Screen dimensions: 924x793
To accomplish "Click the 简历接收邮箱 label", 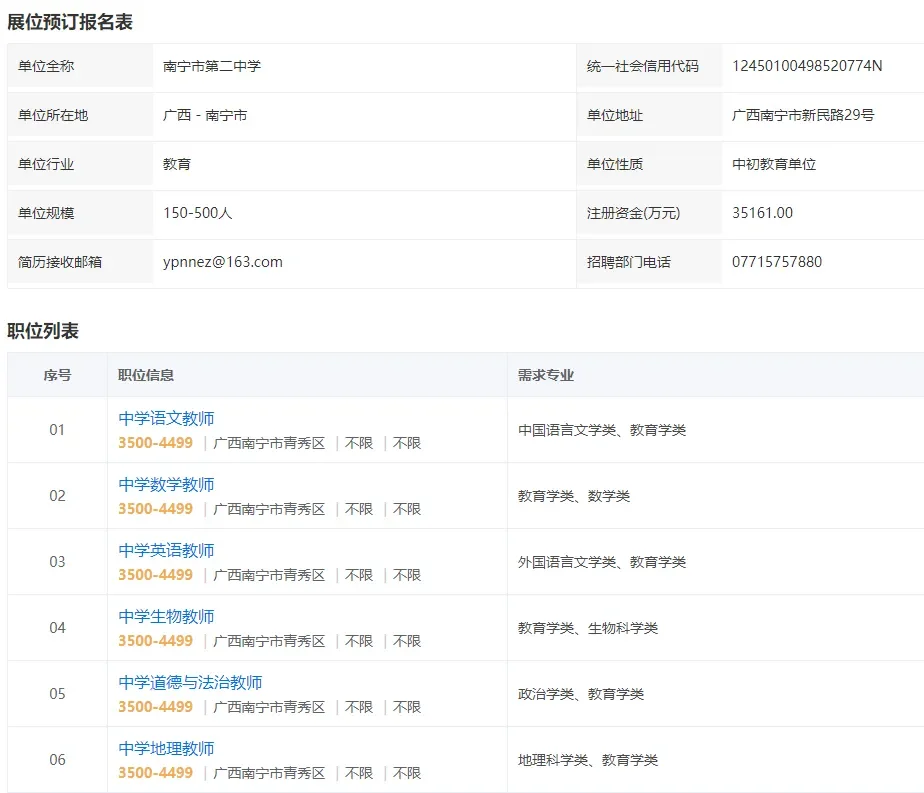I will (60, 262).
